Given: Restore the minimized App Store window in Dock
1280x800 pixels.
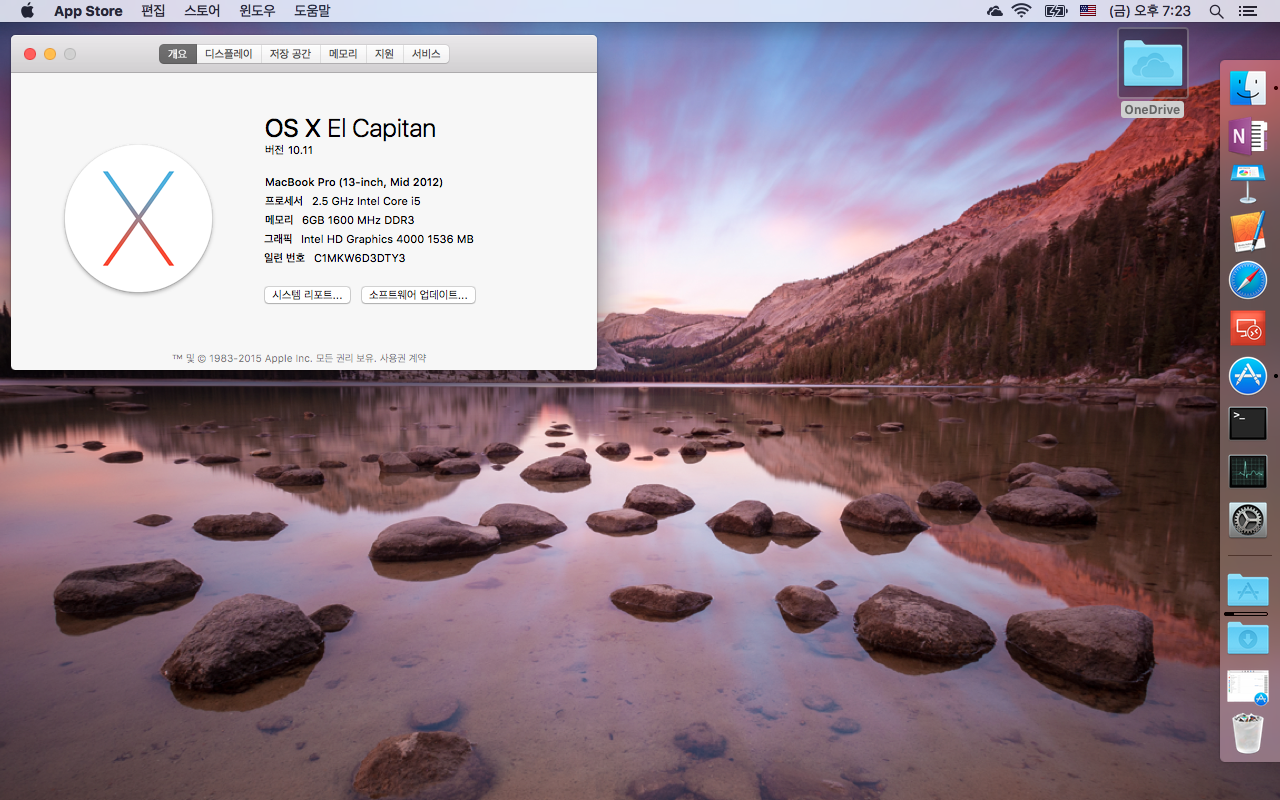Looking at the screenshot, I should coord(1248,686).
